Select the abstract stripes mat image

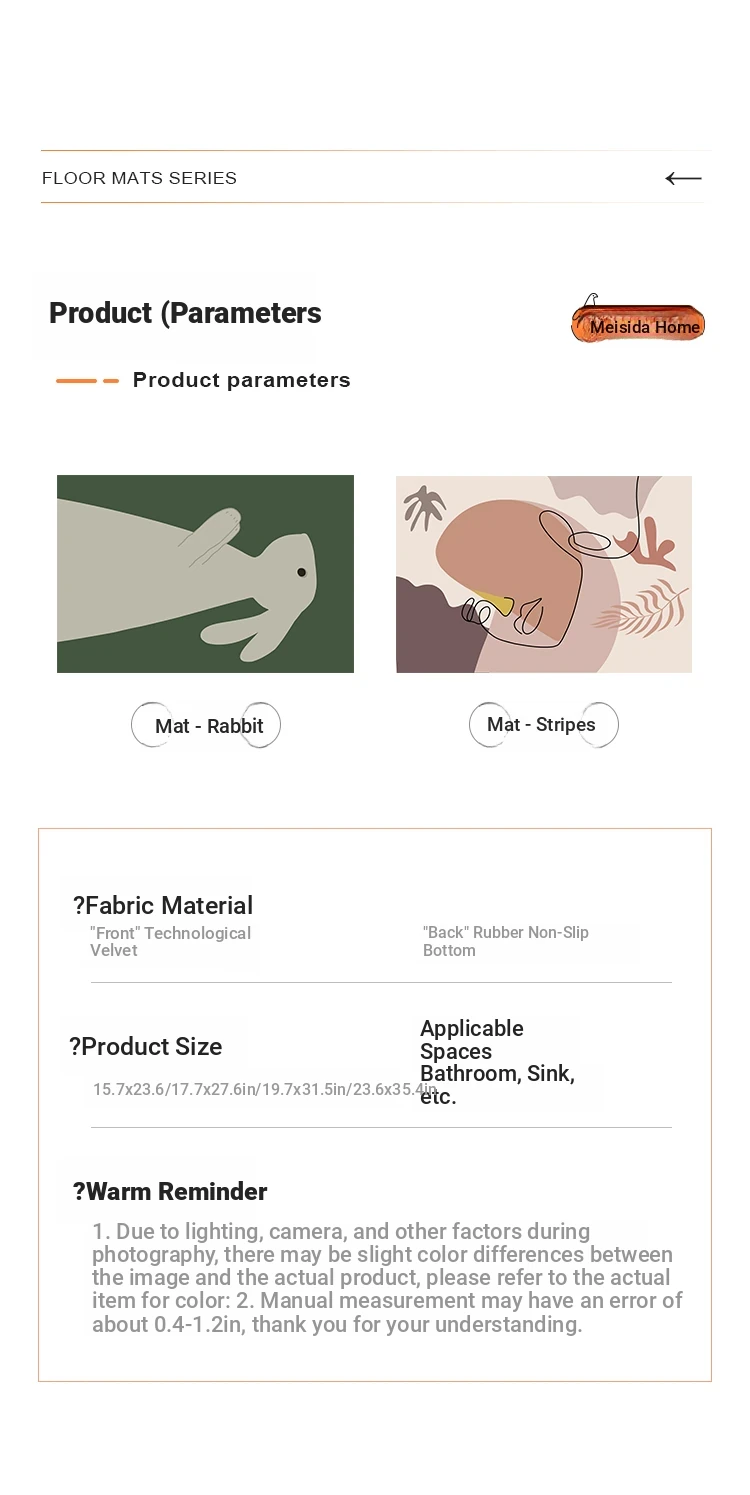click(x=544, y=574)
